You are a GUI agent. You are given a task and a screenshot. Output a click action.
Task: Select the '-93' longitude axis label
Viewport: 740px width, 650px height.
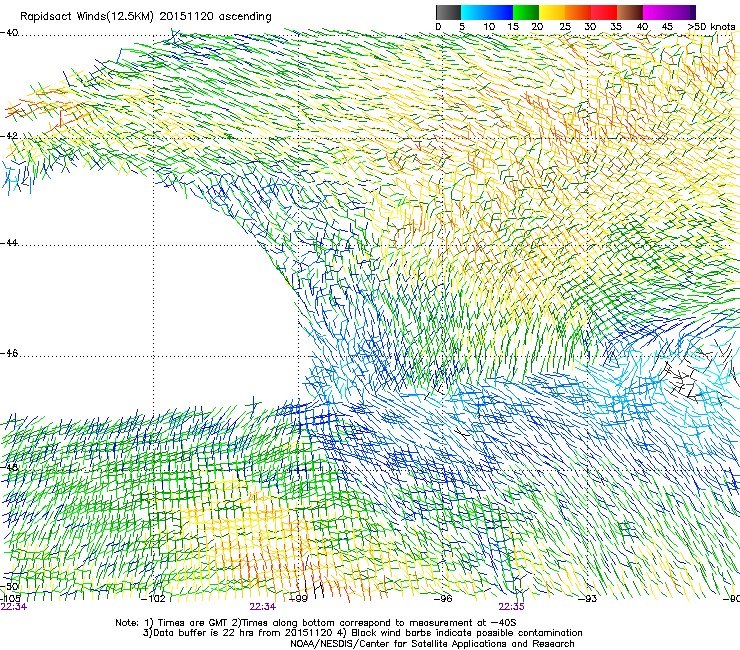(x=588, y=599)
